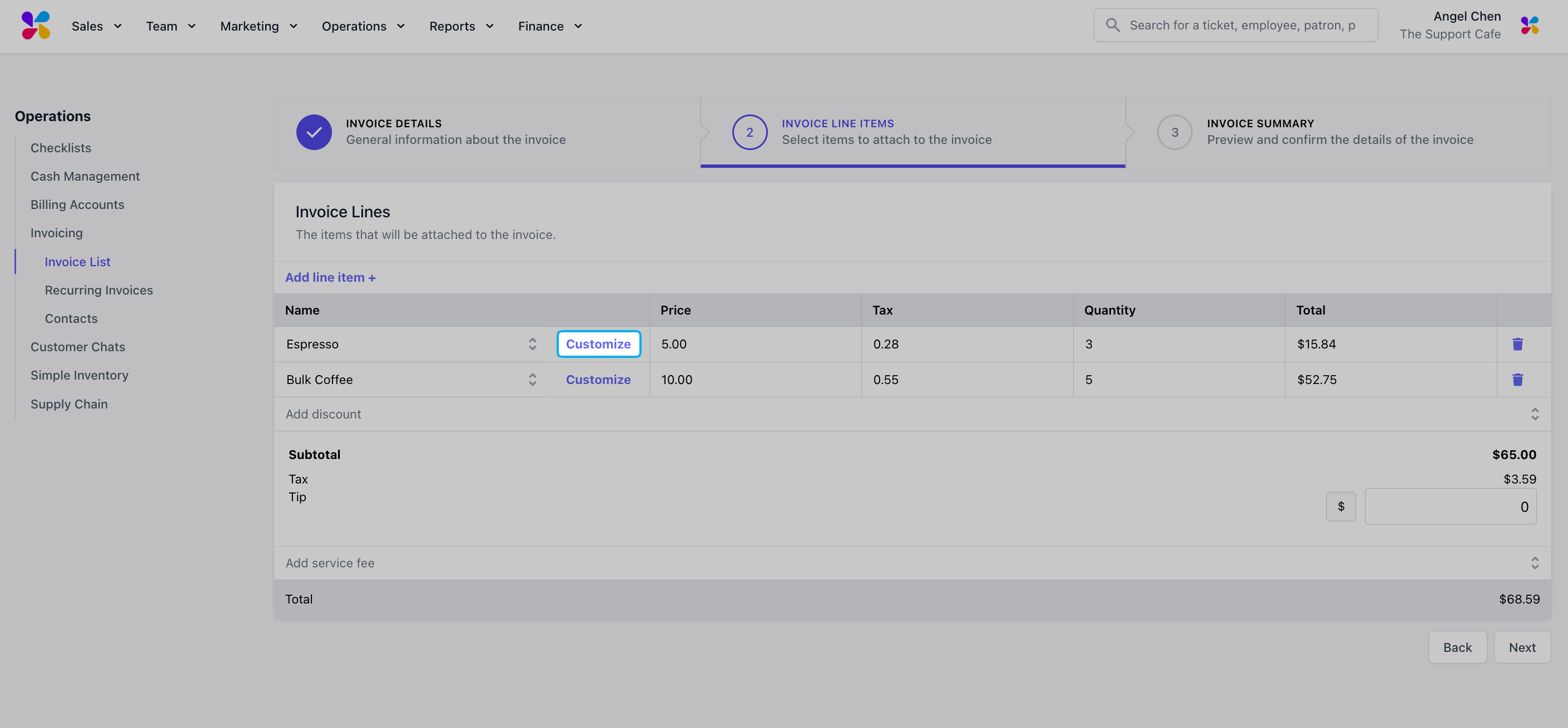Edit the Espresso price 5.00
The width and height of the screenshot is (1568, 728).
pyautogui.click(x=756, y=344)
